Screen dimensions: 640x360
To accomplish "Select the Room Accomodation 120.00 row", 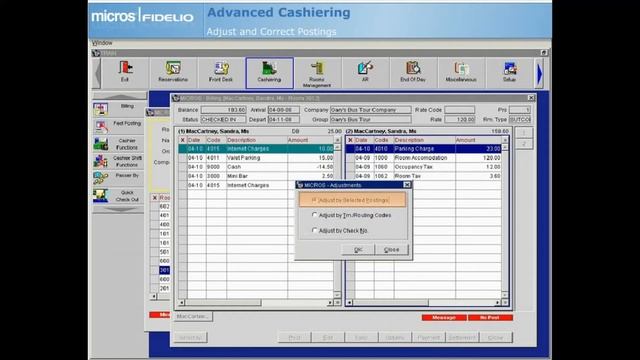I will pos(424,158).
